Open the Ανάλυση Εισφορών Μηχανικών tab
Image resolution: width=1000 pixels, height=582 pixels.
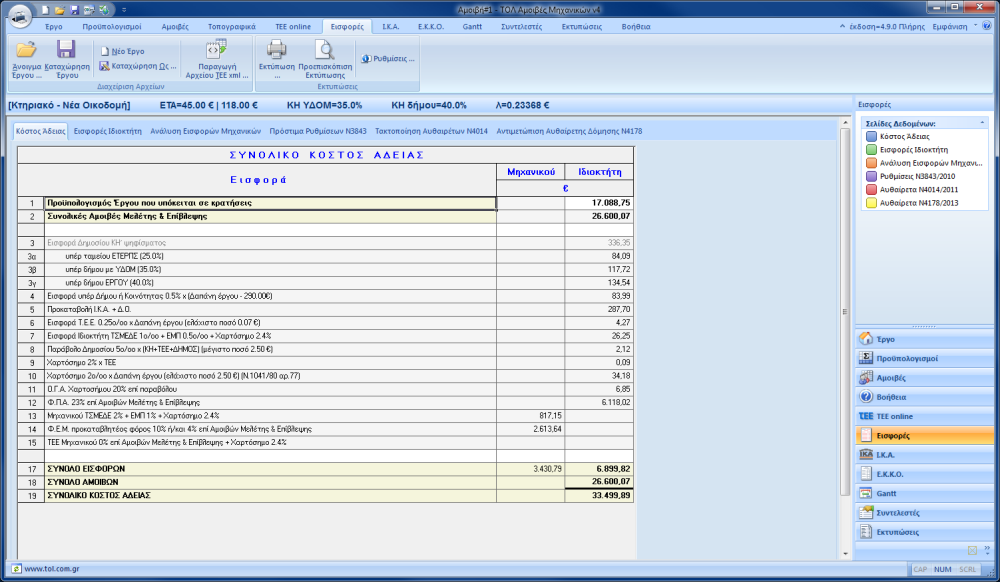tap(205, 131)
